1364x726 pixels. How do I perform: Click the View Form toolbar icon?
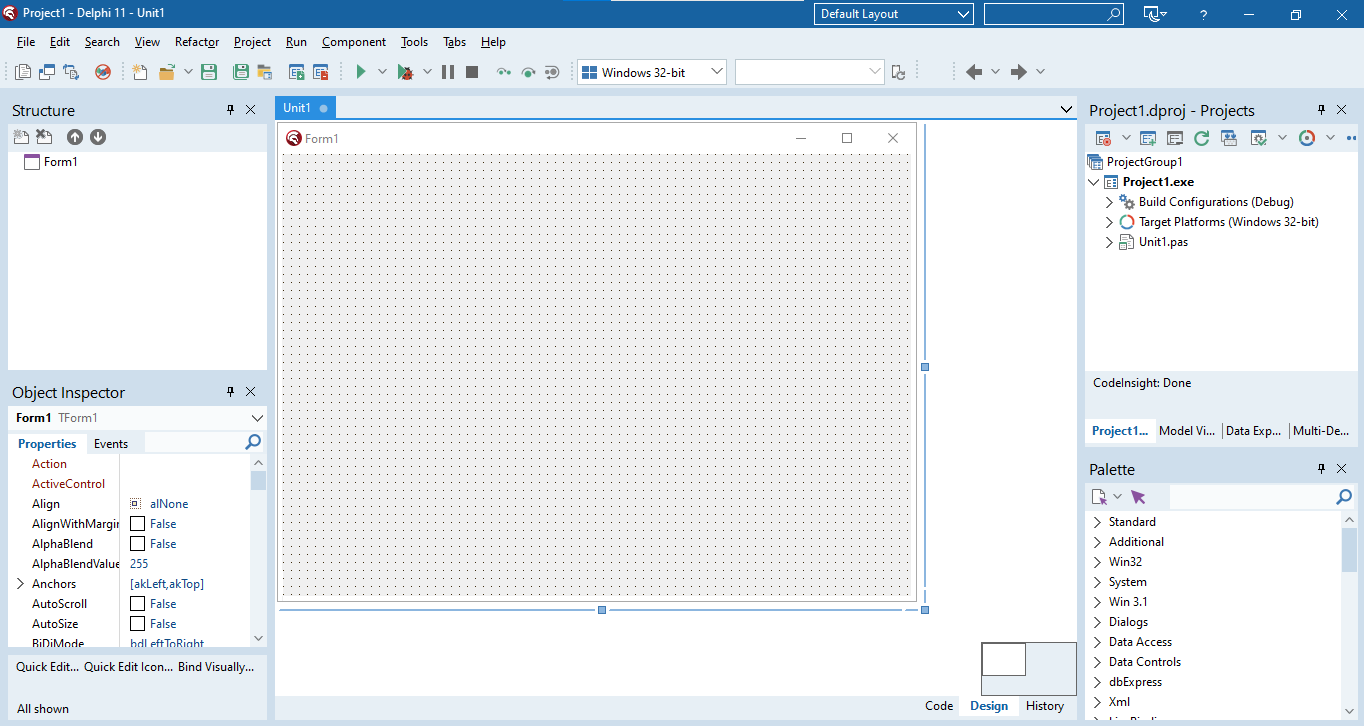click(47, 72)
